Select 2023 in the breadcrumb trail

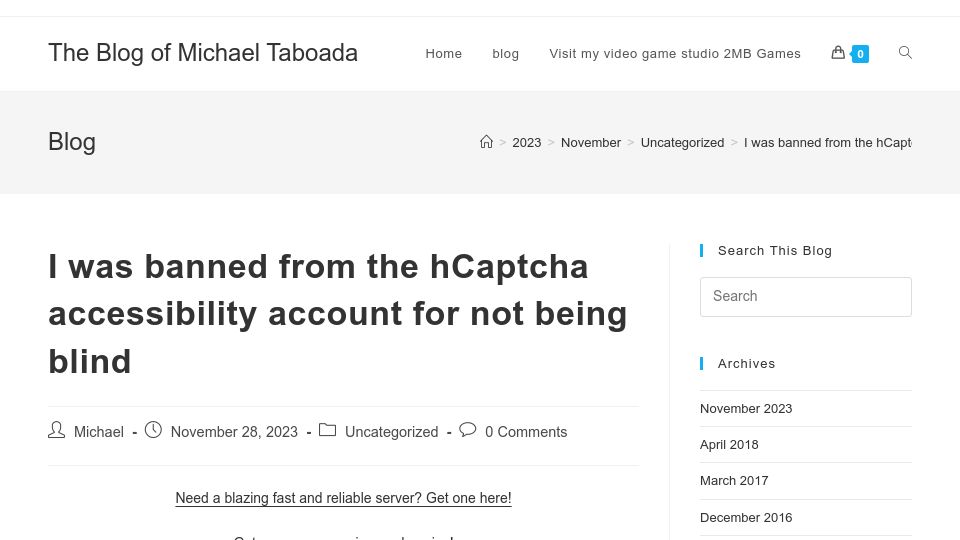click(527, 143)
